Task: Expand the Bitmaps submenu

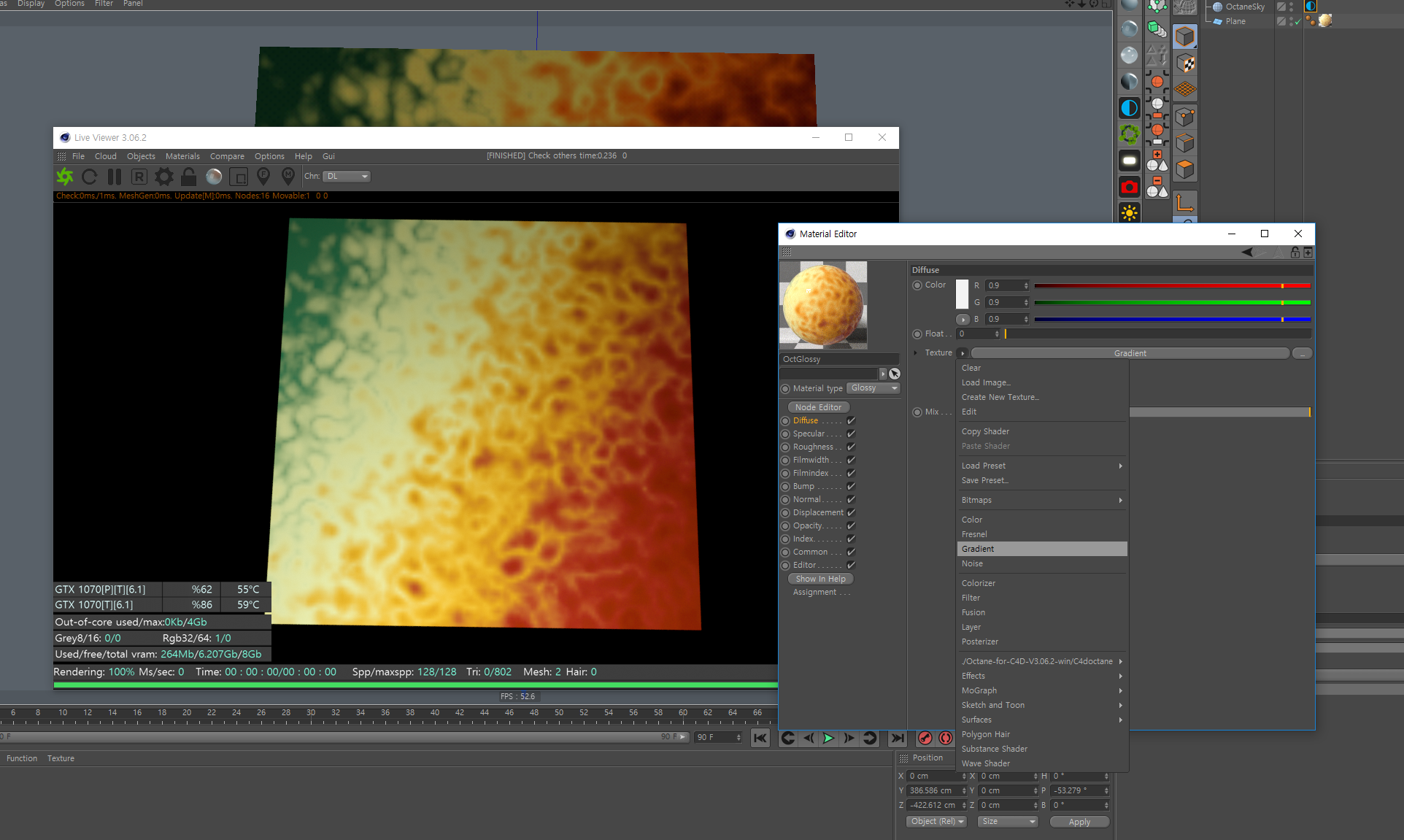Action: (x=1042, y=500)
